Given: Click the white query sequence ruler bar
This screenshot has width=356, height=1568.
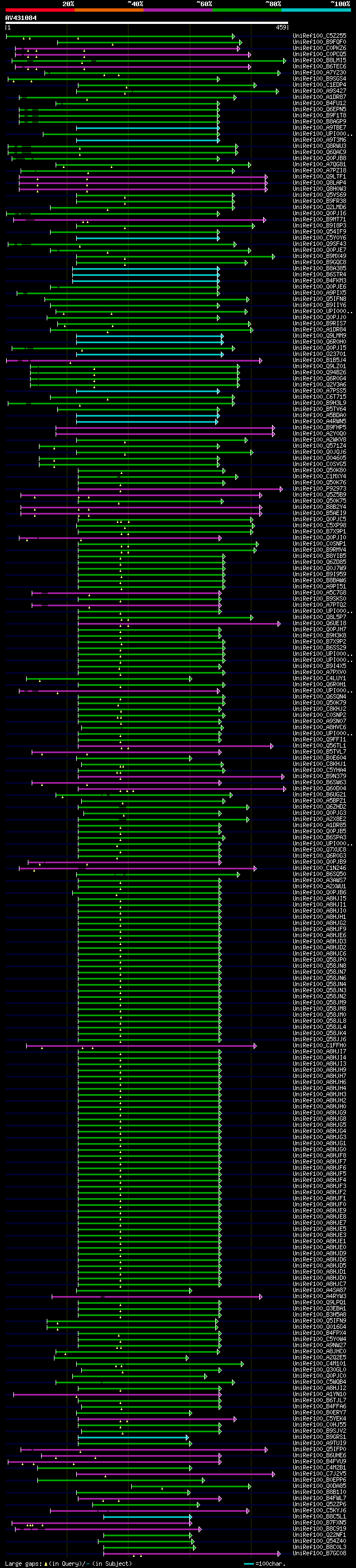Looking at the screenshot, I should click(x=147, y=23).
